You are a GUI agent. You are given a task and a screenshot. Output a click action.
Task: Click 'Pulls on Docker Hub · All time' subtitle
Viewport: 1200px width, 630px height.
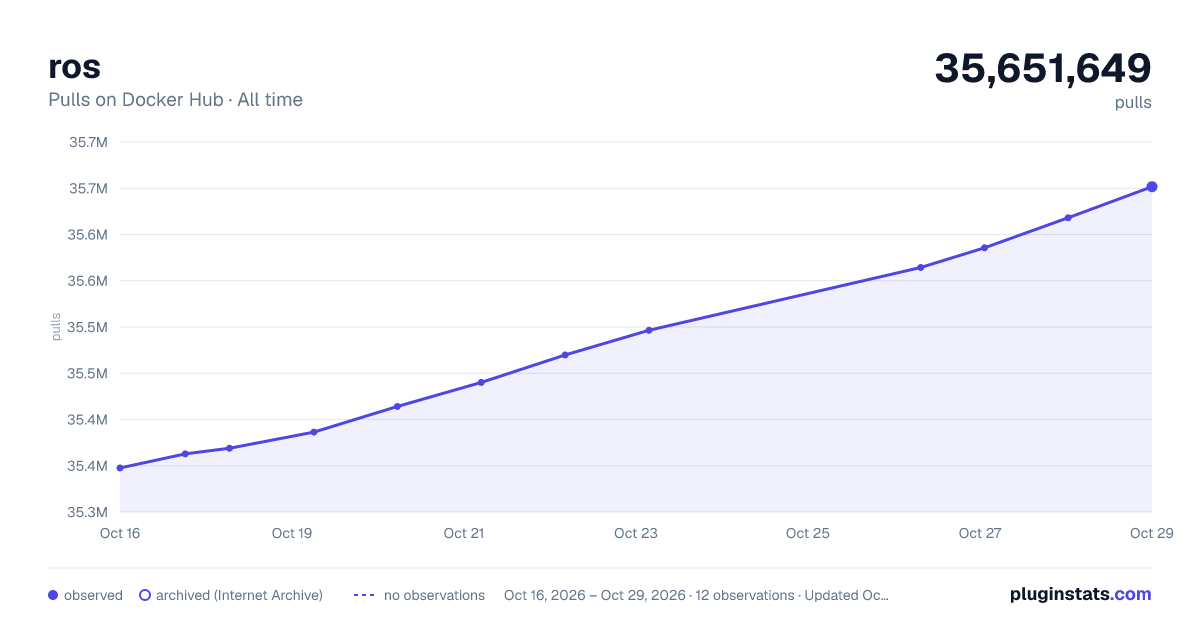tap(175, 100)
